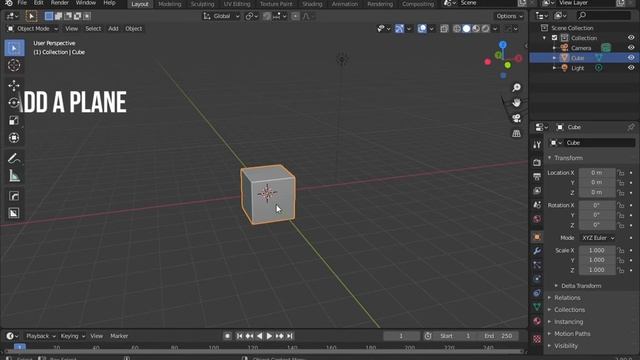Select the Cursor tool
This screenshot has width=640, height=360.
[14, 65]
